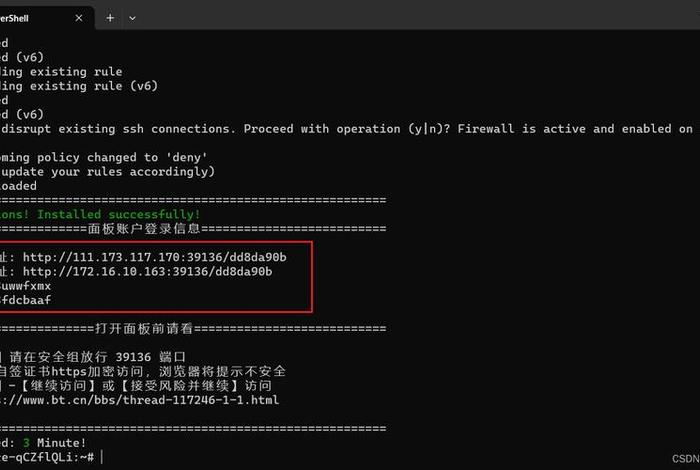Expand the new tab profile dropdown
Image resolution: width=700 pixels, height=470 pixels.
(132, 18)
